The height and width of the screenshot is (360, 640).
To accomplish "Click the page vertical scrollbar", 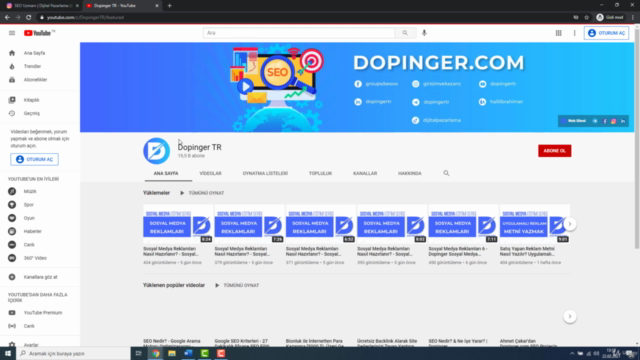I will pyautogui.click(x=637, y=139).
